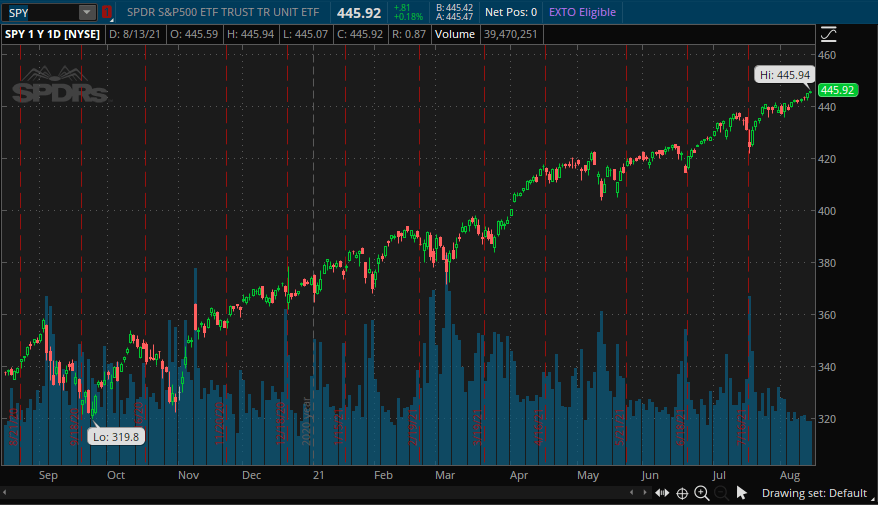Click the greyed-out zoom out magnifier

point(721,493)
